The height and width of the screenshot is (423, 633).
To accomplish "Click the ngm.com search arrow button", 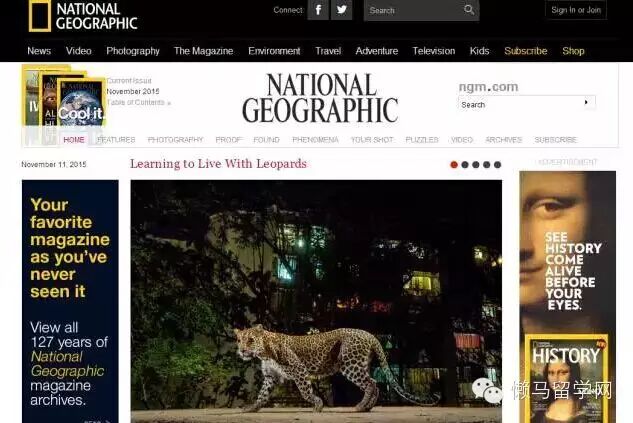I will click(x=586, y=103).
